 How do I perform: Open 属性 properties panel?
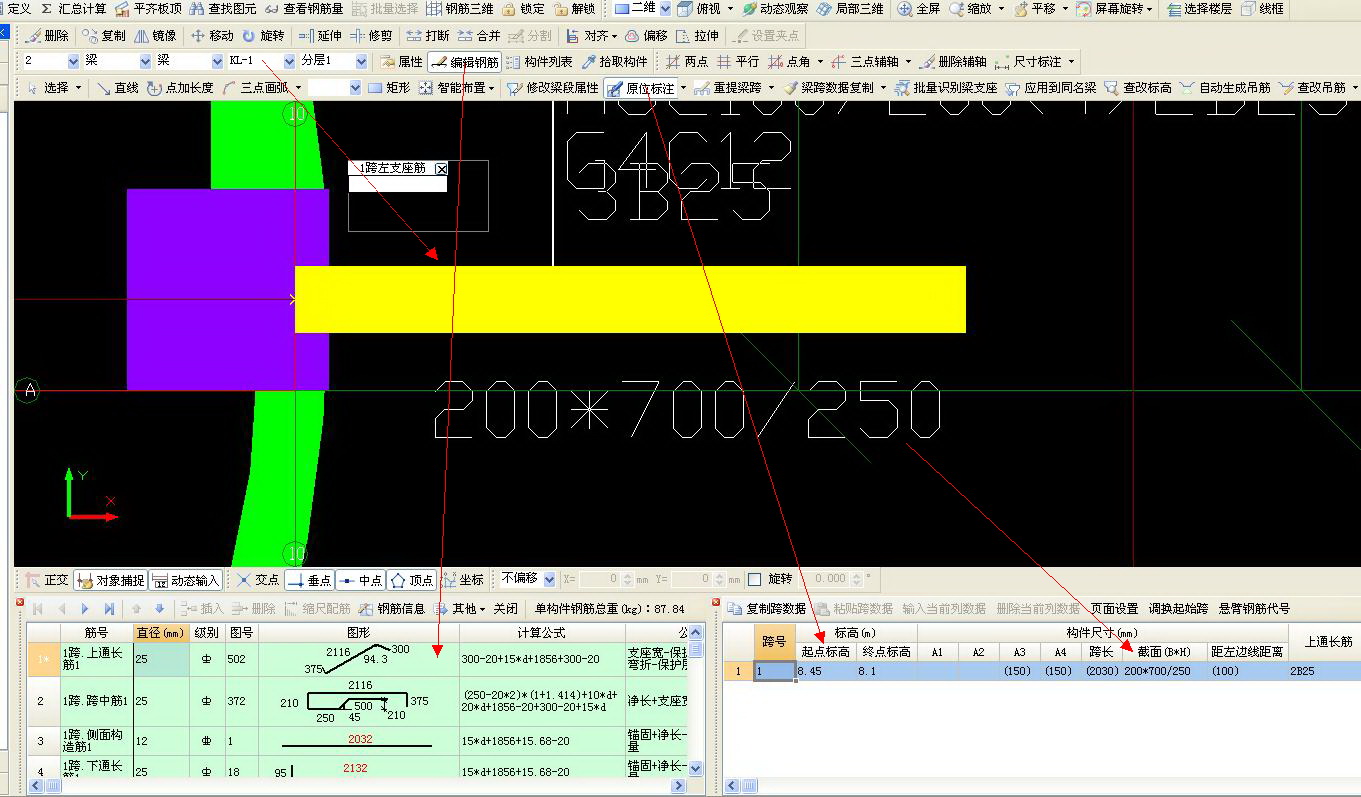tap(401, 61)
